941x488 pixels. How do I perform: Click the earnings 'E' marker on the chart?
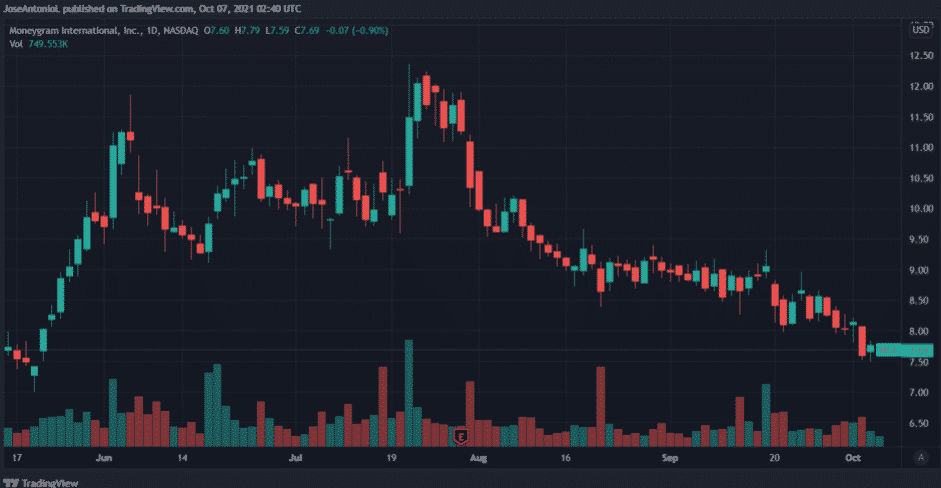coord(460,436)
